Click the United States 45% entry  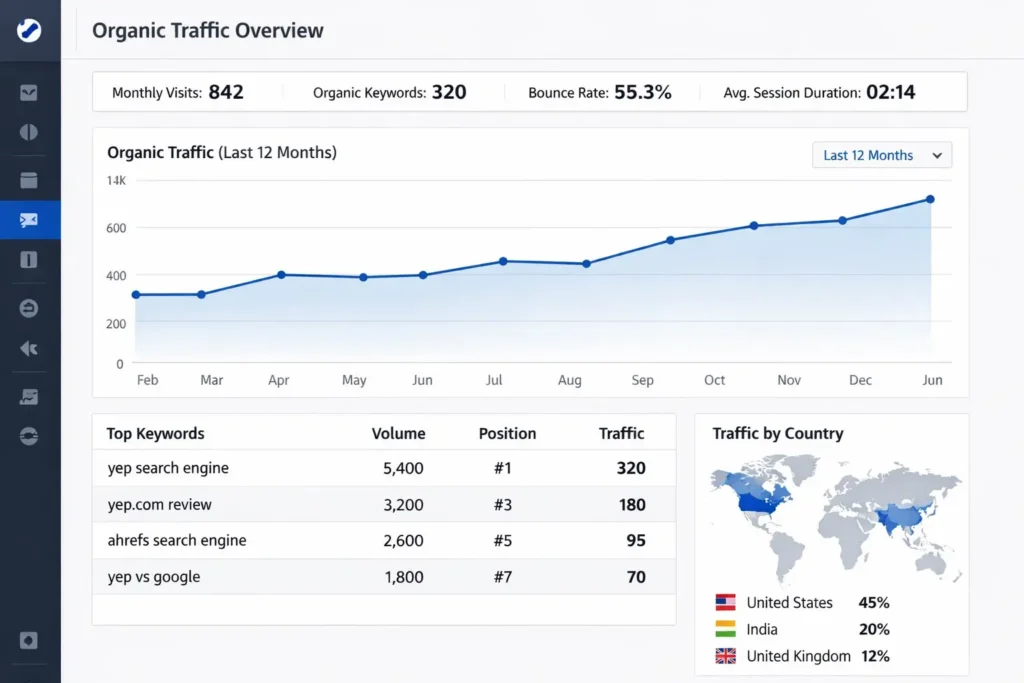click(803, 602)
